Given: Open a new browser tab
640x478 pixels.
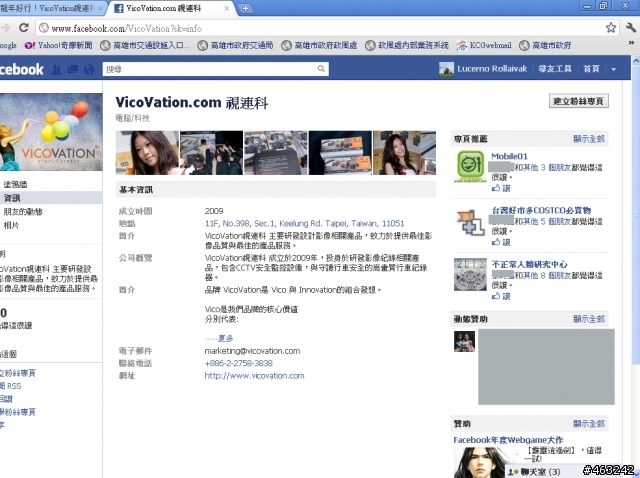Looking at the screenshot, I should pos(245,8).
